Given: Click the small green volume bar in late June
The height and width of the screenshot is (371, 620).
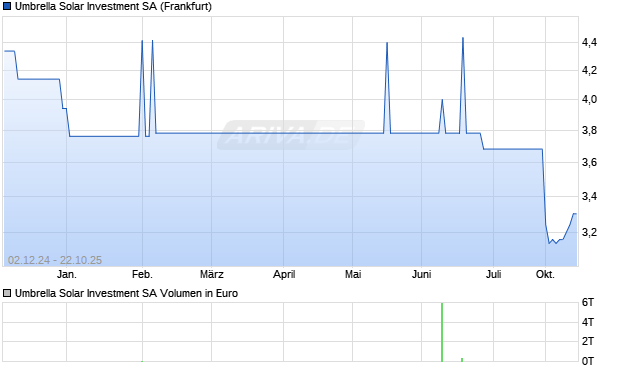Looking at the screenshot, I should click(462, 360).
